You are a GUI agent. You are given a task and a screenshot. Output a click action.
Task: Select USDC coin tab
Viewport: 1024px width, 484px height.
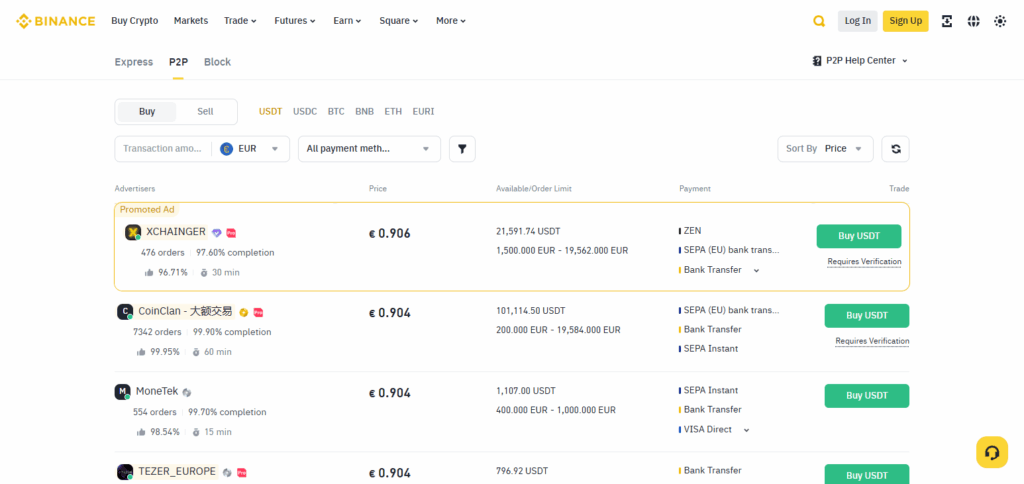[x=305, y=112]
